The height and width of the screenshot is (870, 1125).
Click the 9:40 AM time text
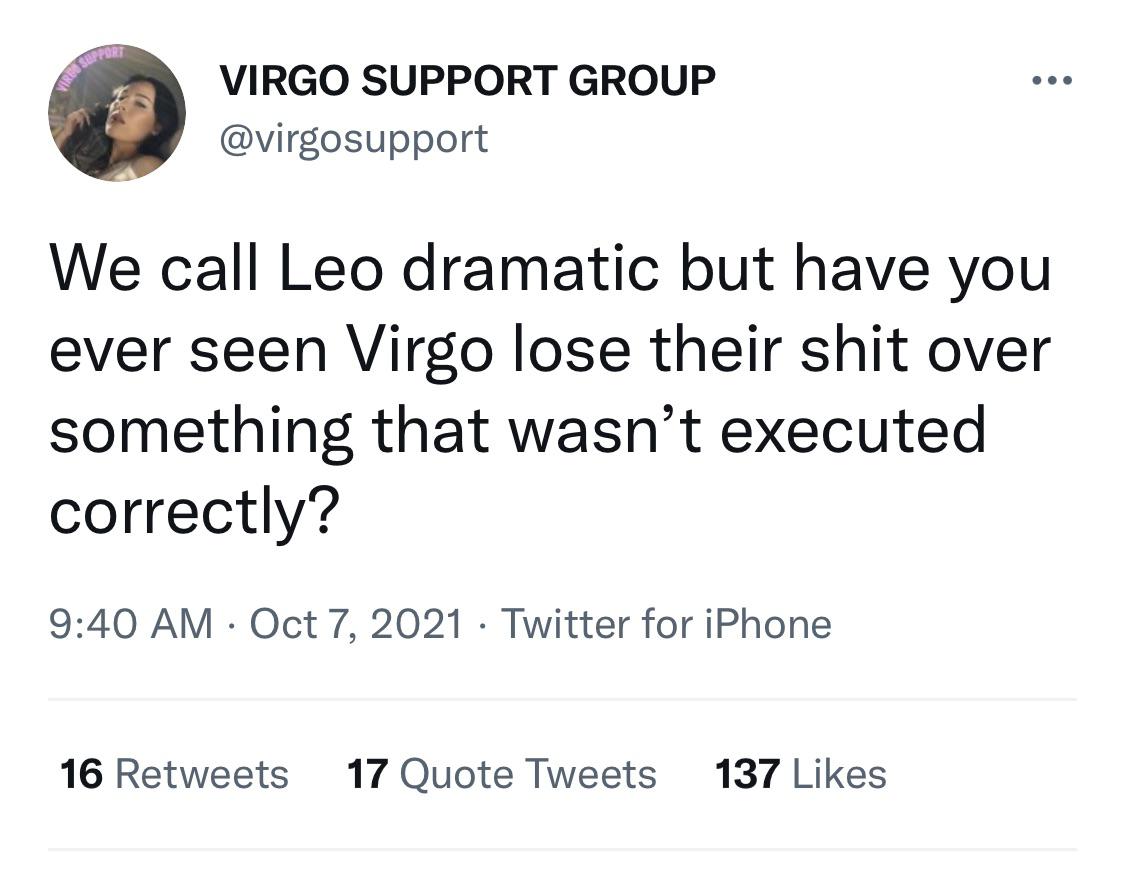tap(132, 623)
